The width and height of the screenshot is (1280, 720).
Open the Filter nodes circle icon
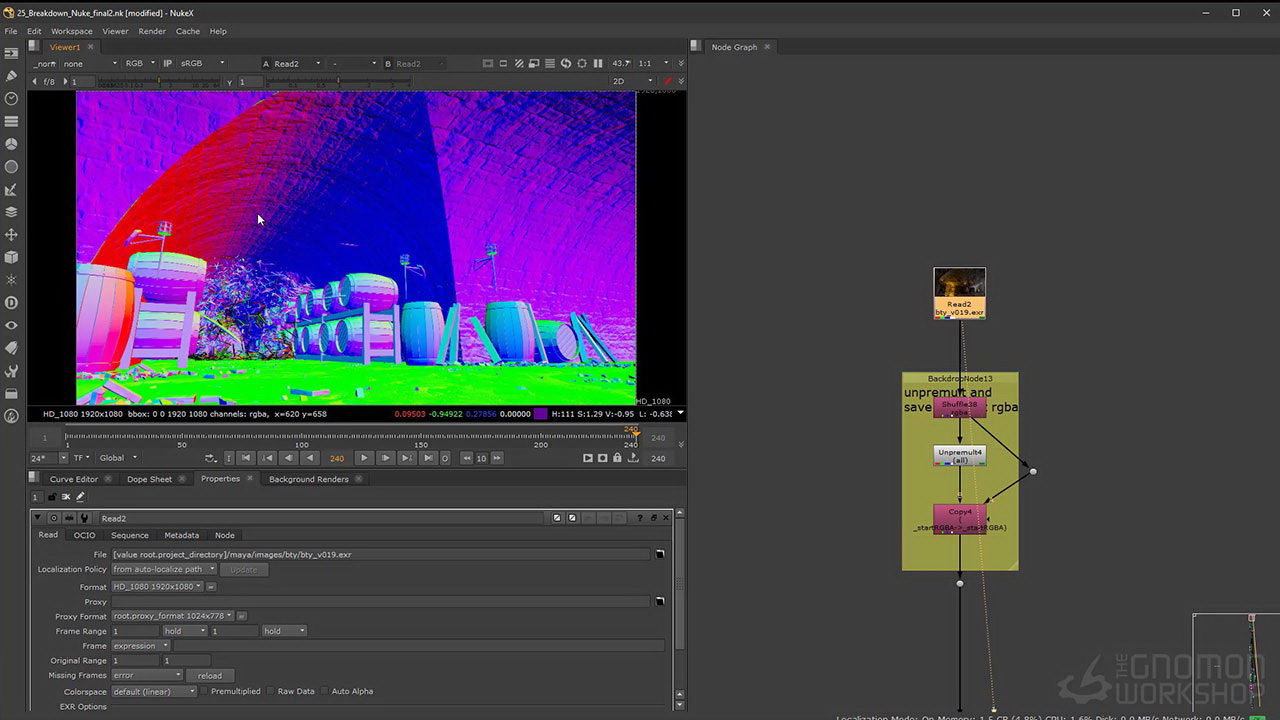11,167
